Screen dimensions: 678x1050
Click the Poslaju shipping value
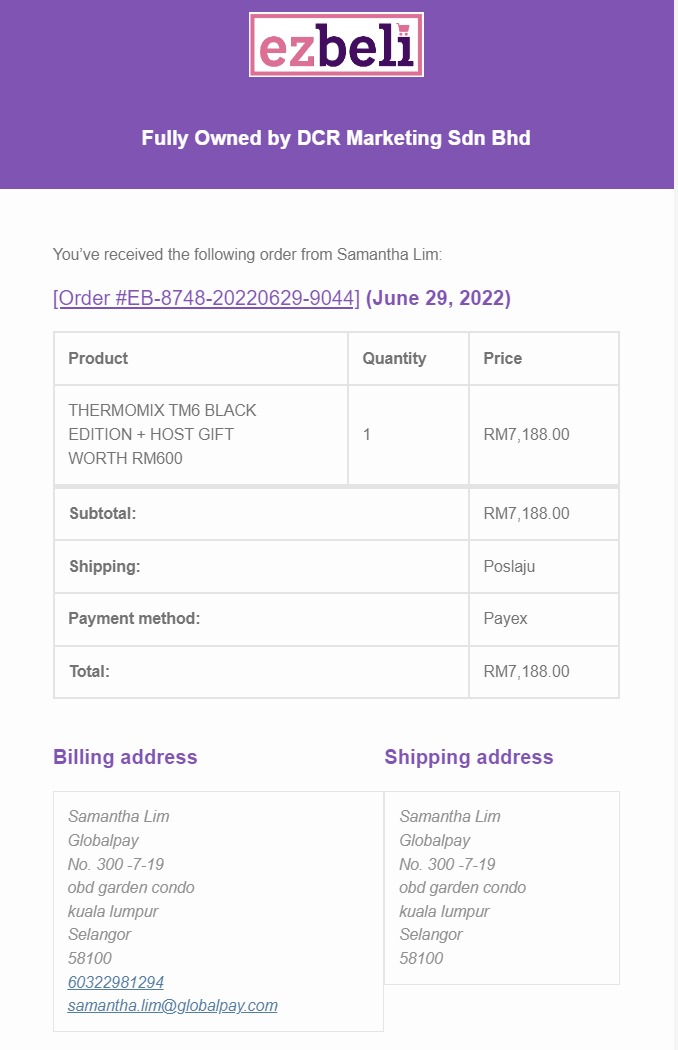pyautogui.click(x=509, y=567)
